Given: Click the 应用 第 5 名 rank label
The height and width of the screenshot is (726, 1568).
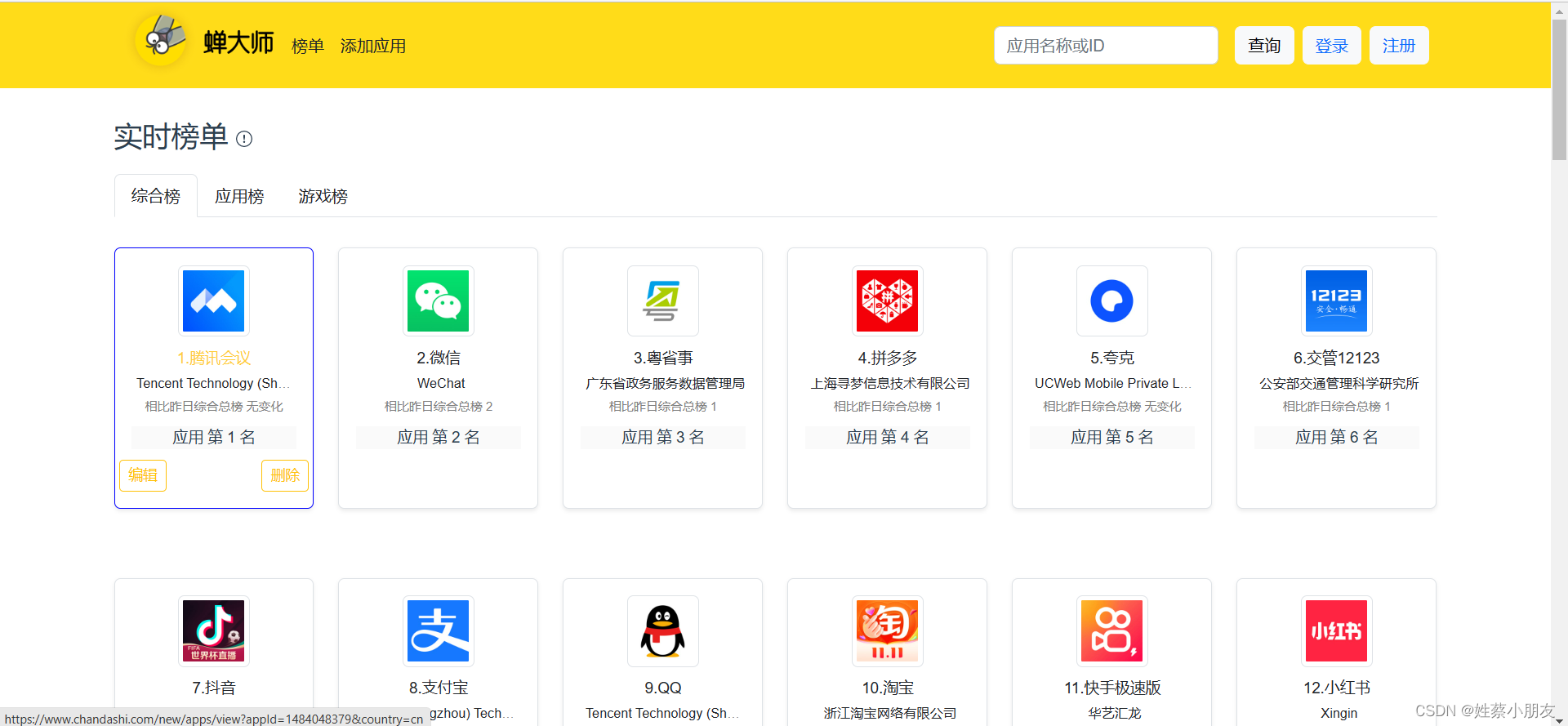Looking at the screenshot, I should click(x=1112, y=438).
